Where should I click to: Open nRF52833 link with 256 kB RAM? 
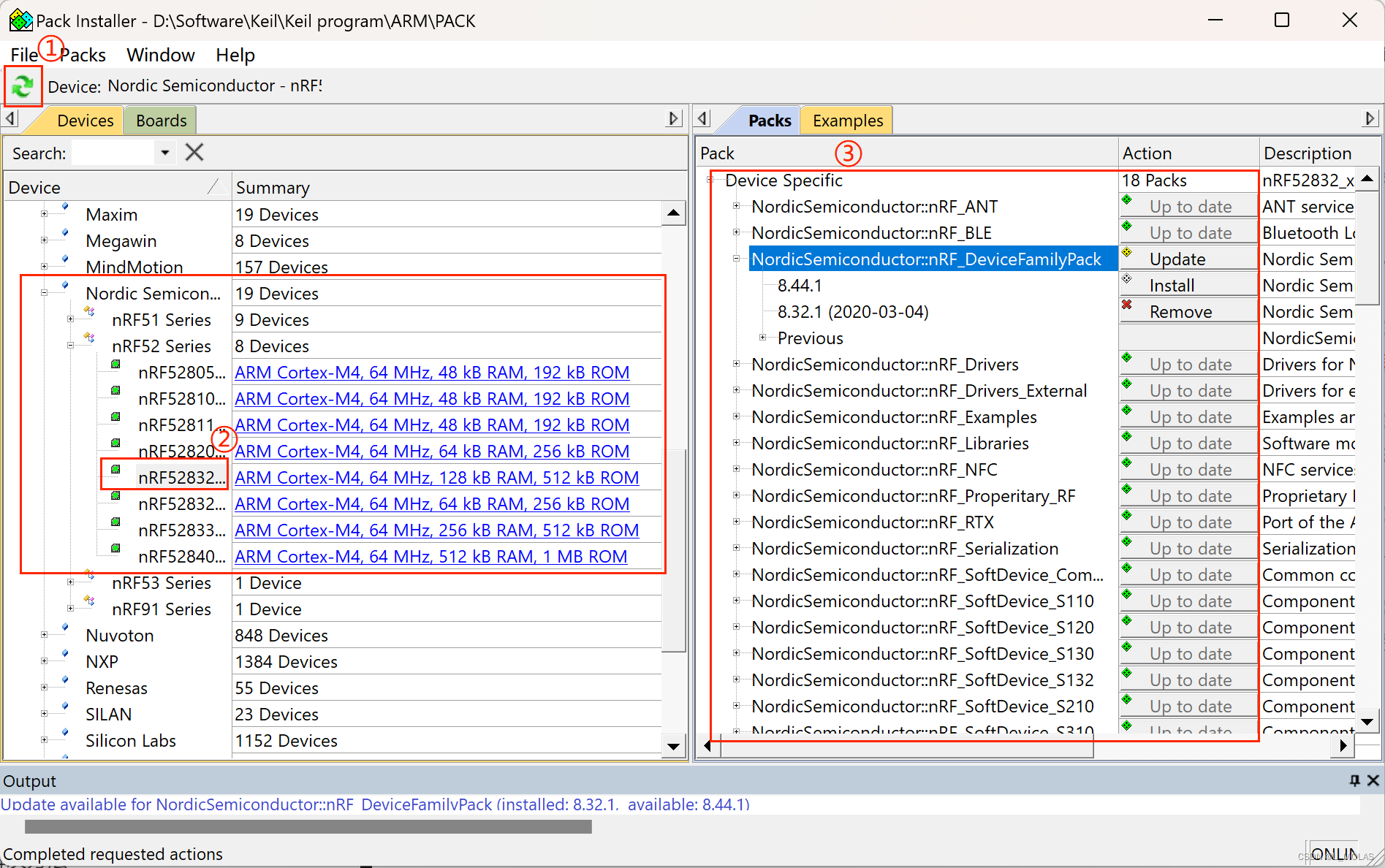436,530
